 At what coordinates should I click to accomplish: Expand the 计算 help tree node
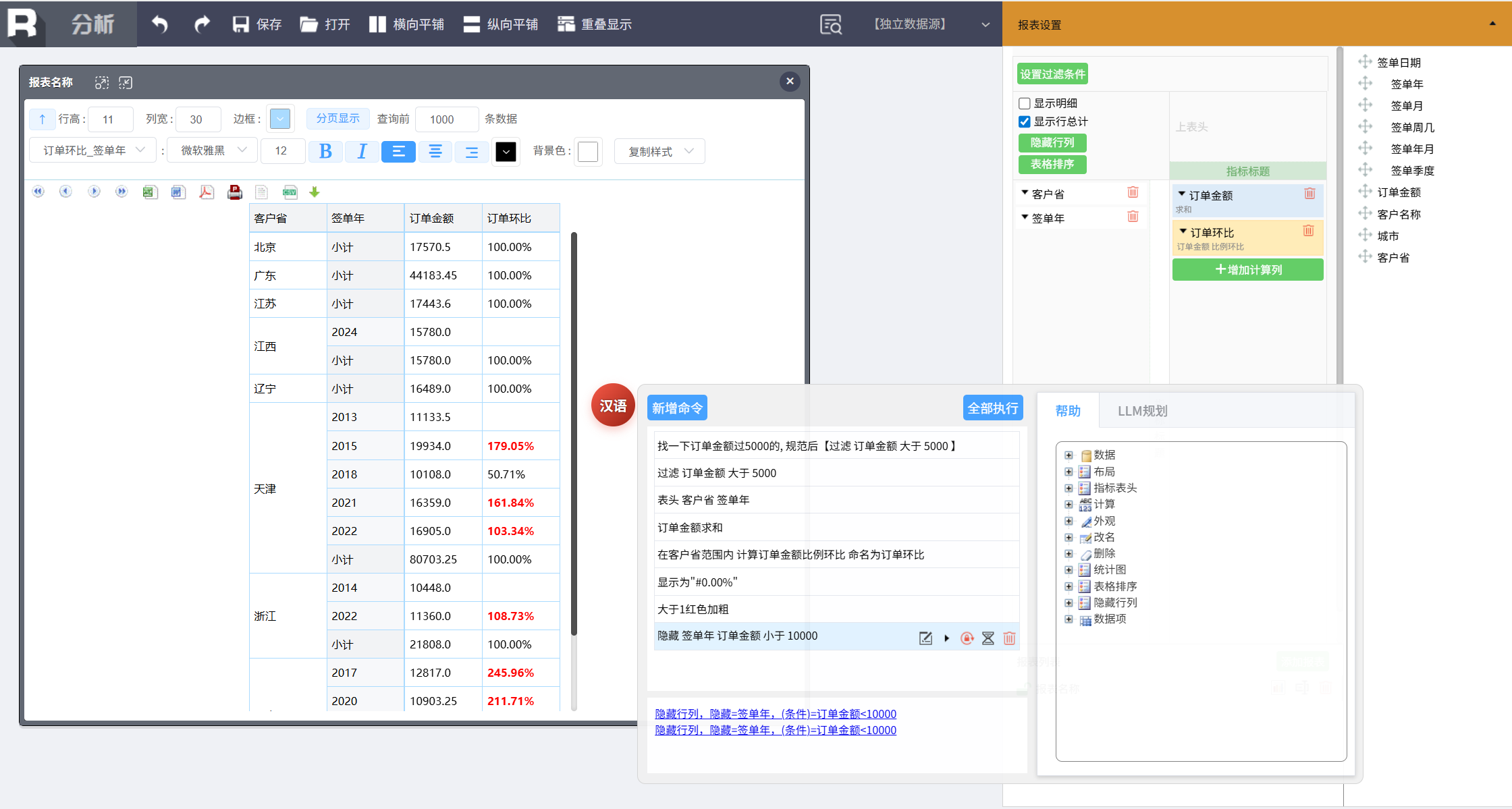(x=1069, y=504)
